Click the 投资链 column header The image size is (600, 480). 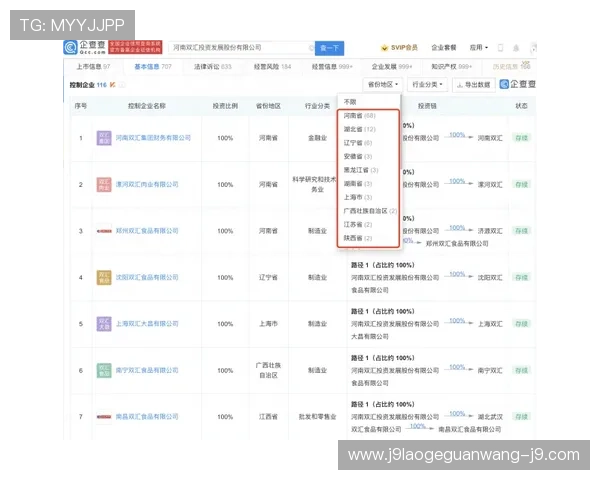(427, 106)
